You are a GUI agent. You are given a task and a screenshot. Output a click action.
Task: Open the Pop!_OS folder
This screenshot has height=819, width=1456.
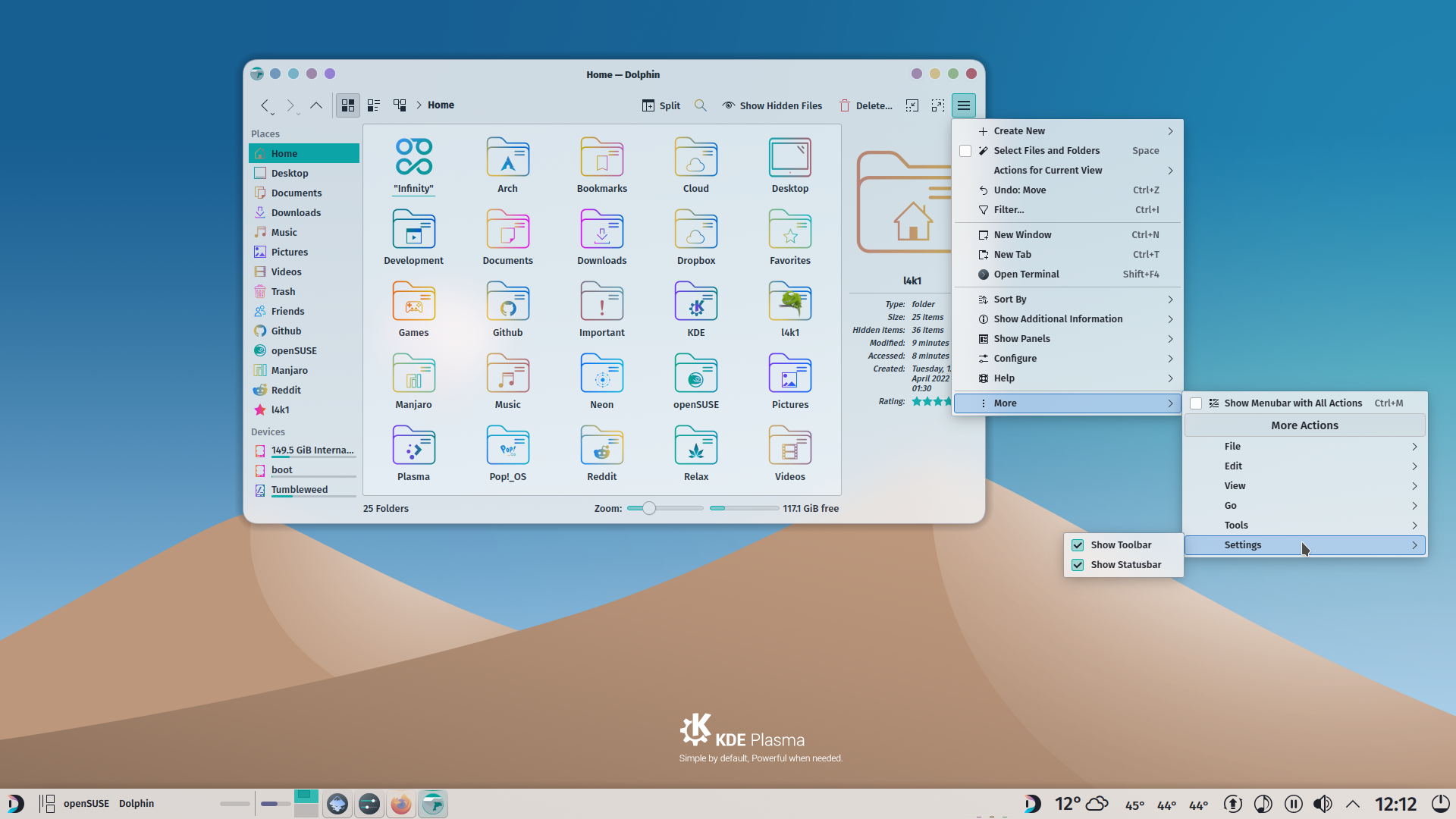point(508,444)
